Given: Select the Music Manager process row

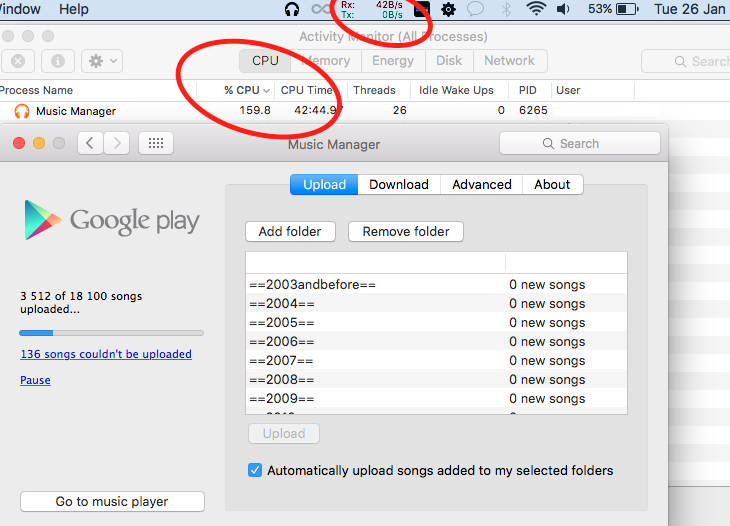Looking at the screenshot, I should [365, 111].
